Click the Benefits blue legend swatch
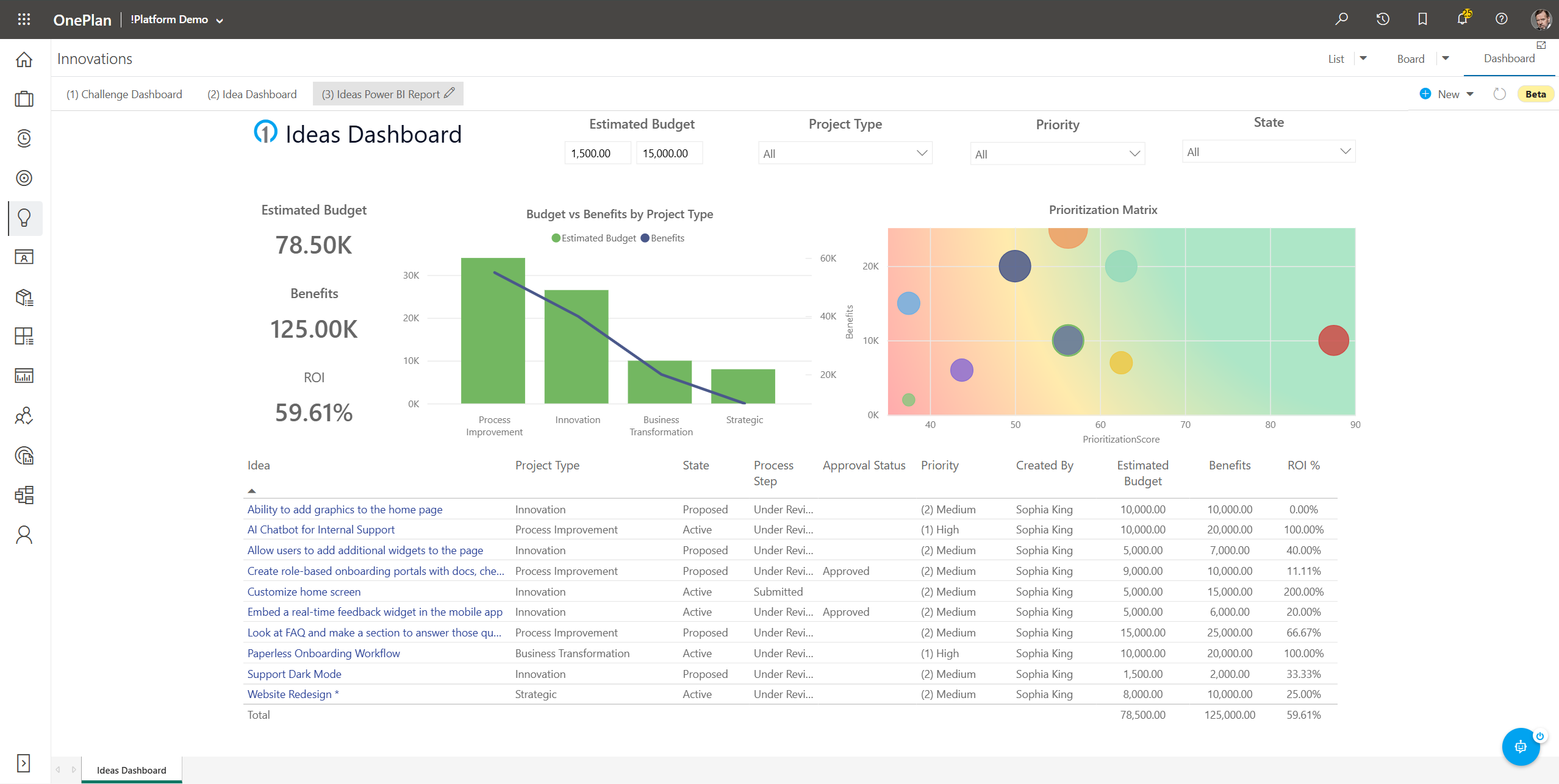Viewport: 1559px width, 784px height. point(645,238)
